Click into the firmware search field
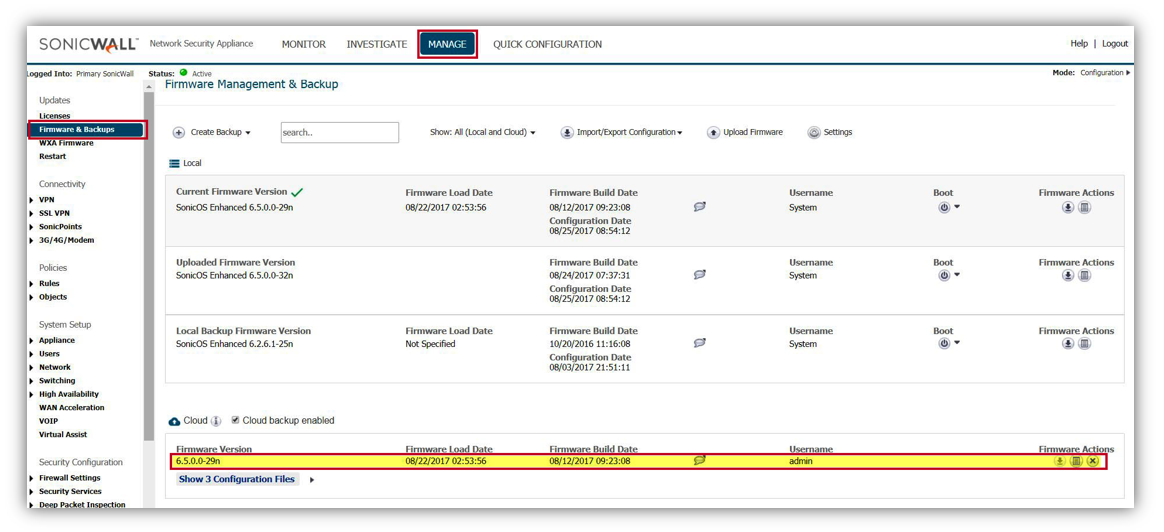Image resolution: width=1164 pixels, height=532 pixels. point(339,133)
